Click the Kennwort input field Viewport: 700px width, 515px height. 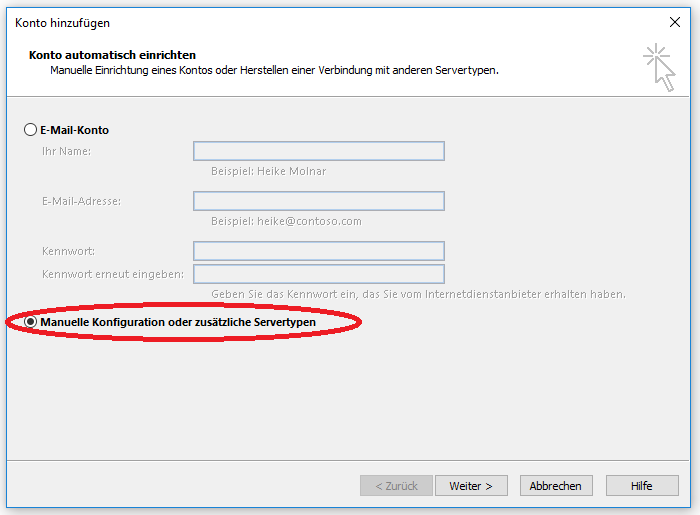click(x=319, y=251)
